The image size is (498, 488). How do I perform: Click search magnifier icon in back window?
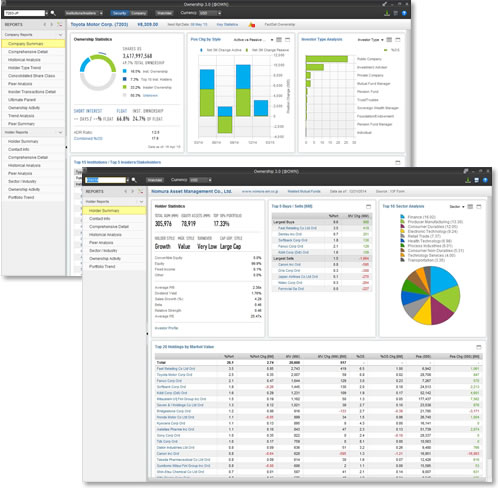(x=53, y=13)
